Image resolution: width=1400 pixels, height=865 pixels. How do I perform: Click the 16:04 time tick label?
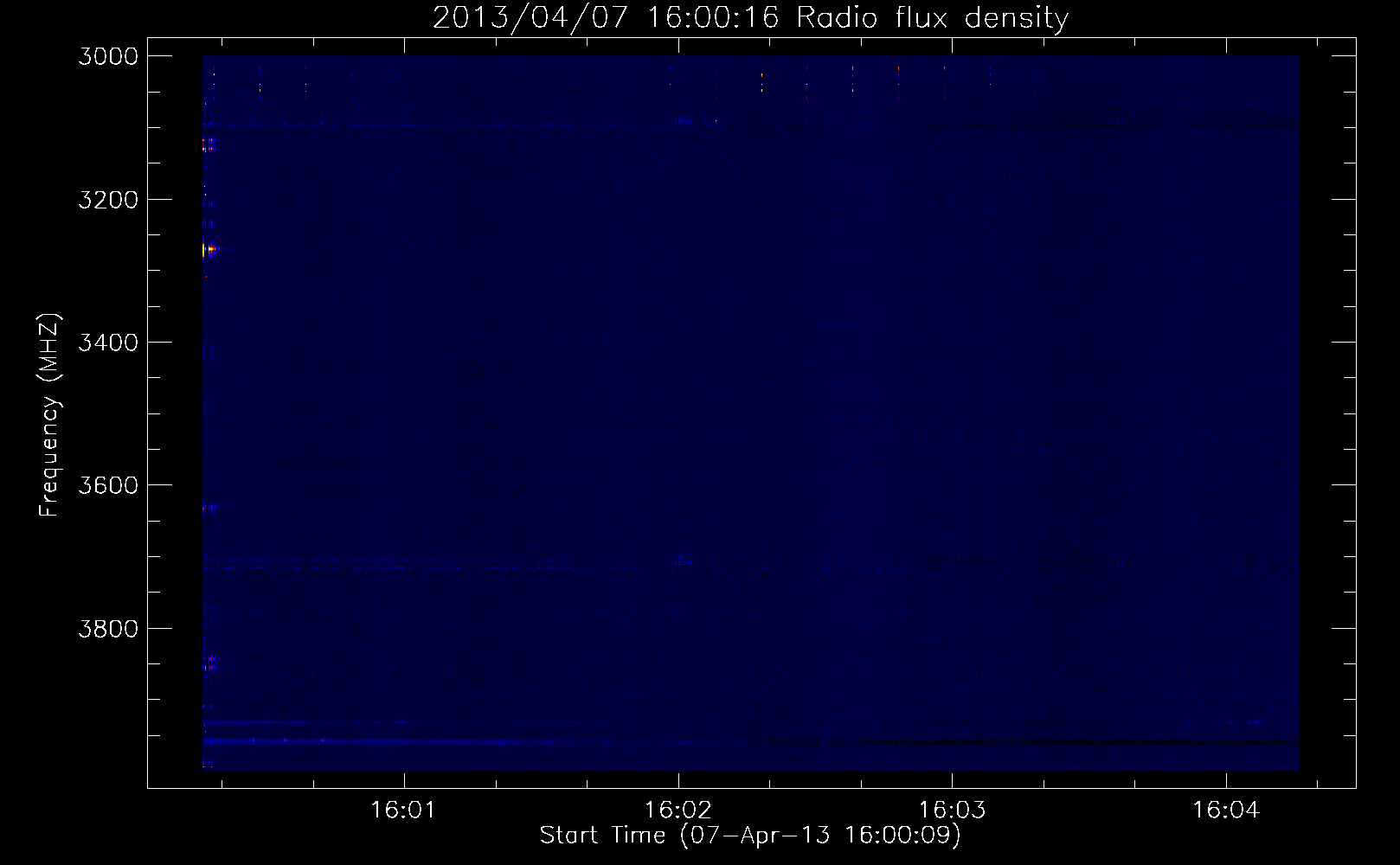(x=1226, y=811)
